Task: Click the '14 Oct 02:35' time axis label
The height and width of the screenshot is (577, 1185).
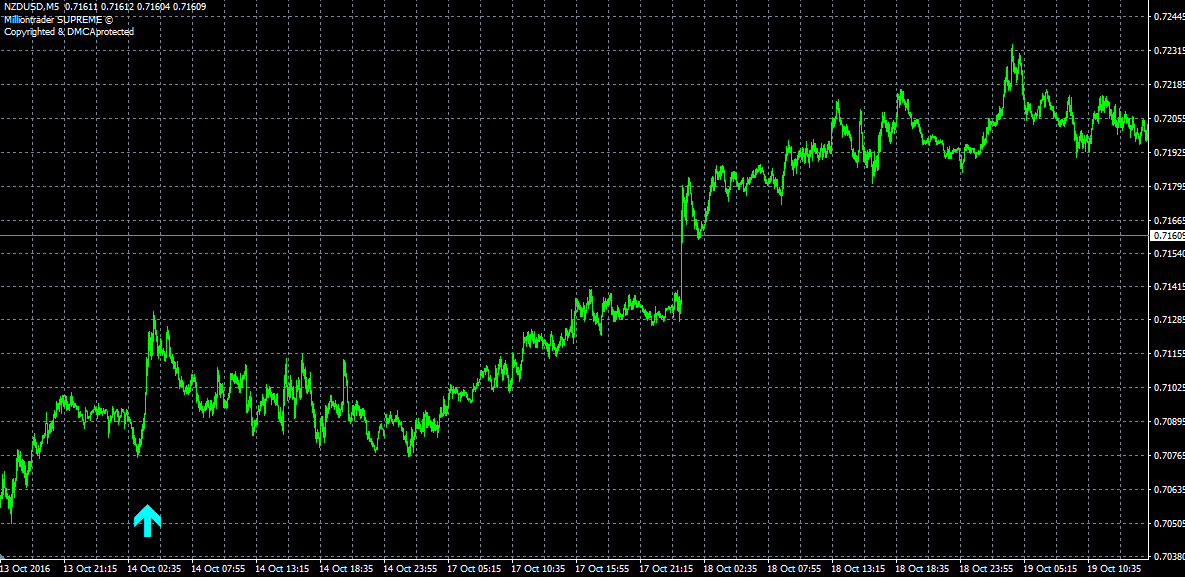Action: click(x=153, y=568)
